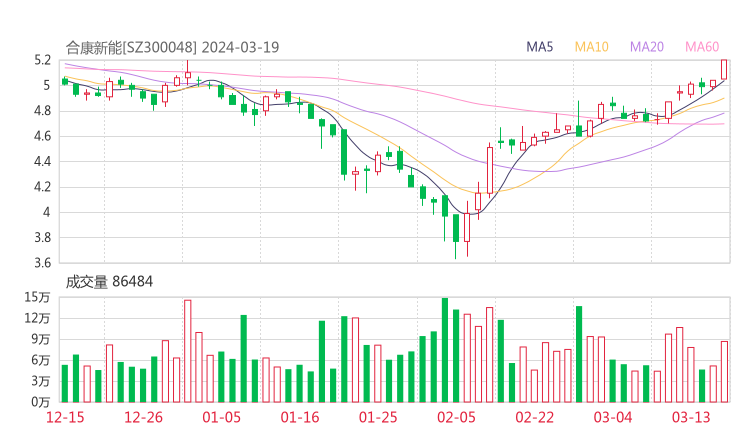Click the MA20 legend label
Viewport: 740px width, 440px height.
coord(647,47)
